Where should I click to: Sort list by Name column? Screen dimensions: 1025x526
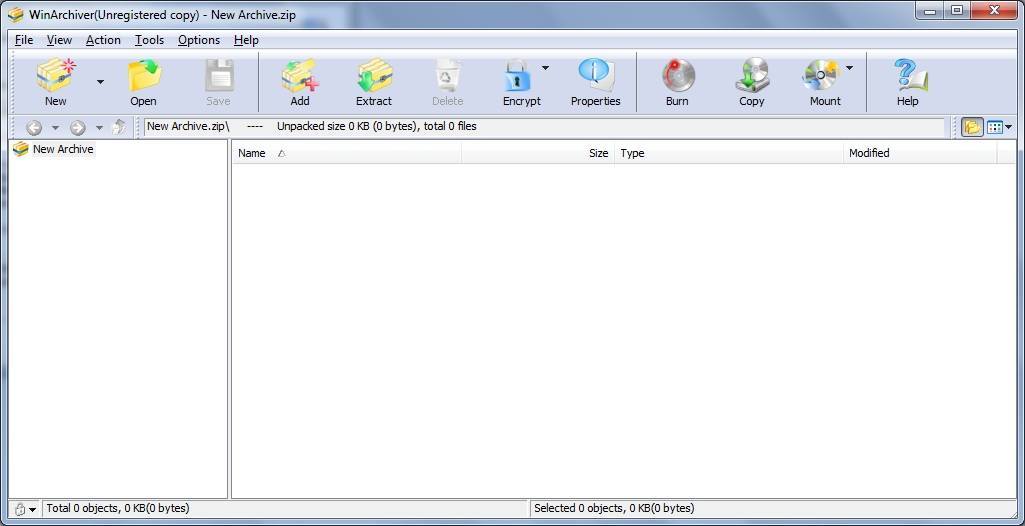[x=346, y=153]
